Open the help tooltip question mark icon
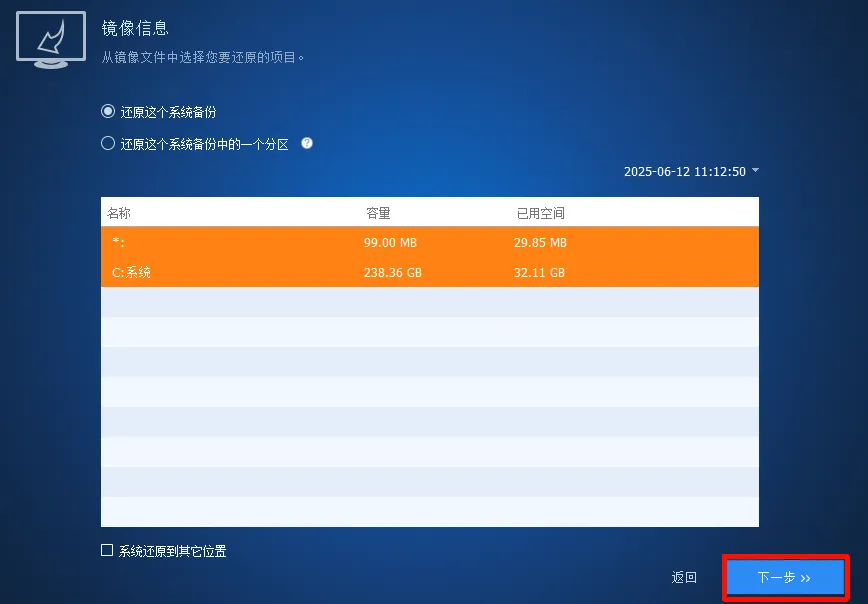The image size is (868, 604). tap(307, 143)
